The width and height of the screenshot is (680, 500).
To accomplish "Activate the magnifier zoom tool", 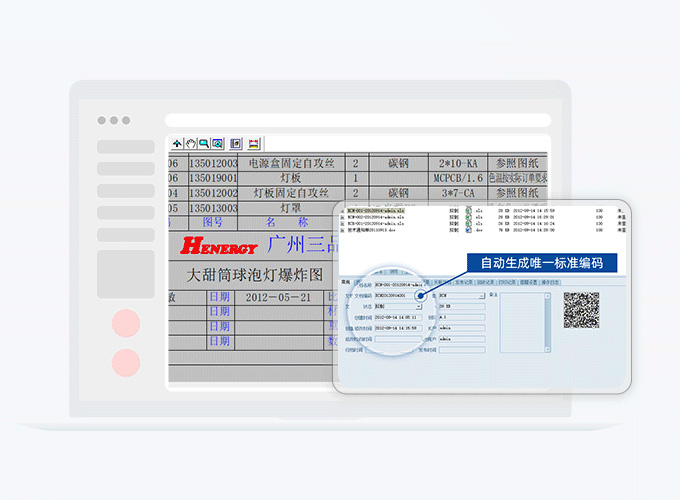I will [x=204, y=144].
